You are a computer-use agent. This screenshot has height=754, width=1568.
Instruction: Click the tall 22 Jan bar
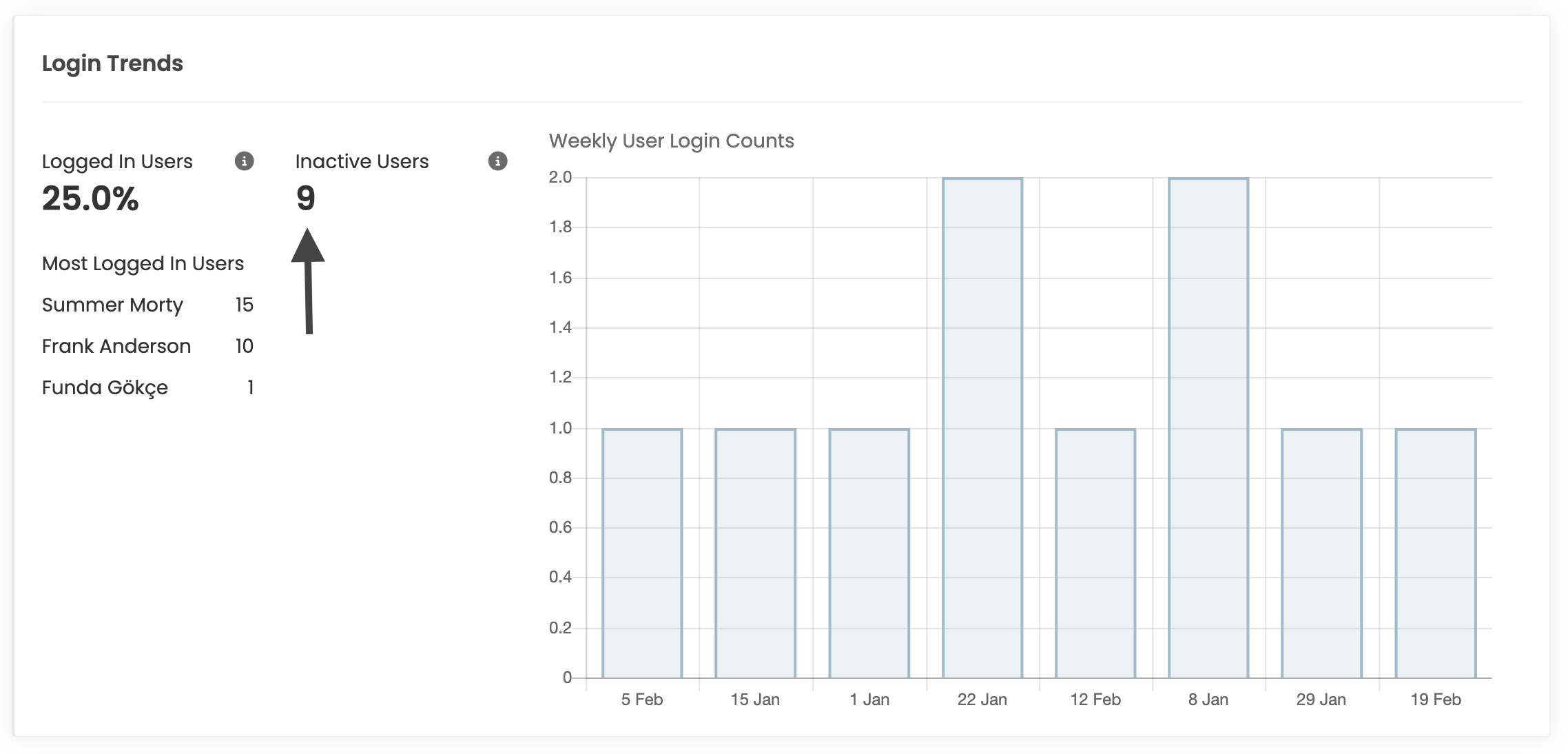982,427
